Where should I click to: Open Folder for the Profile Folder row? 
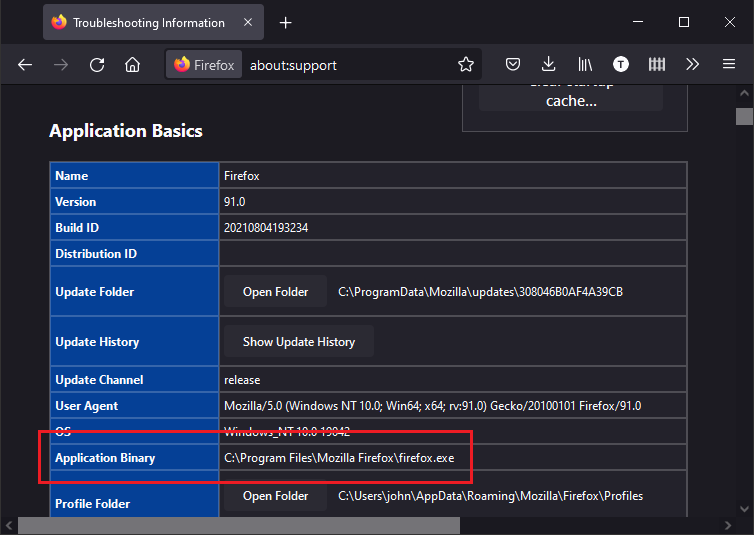click(275, 496)
